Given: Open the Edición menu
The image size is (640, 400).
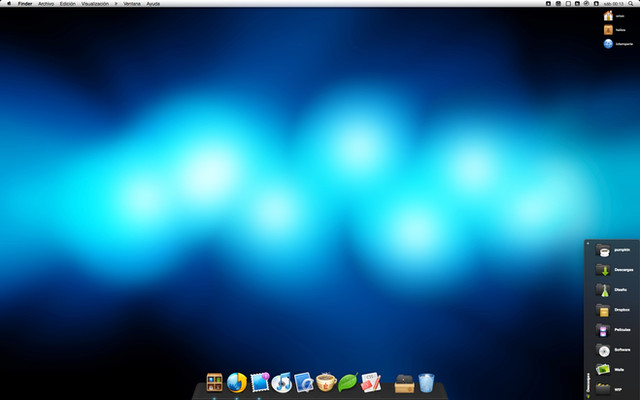Looking at the screenshot, I should click(68, 4).
